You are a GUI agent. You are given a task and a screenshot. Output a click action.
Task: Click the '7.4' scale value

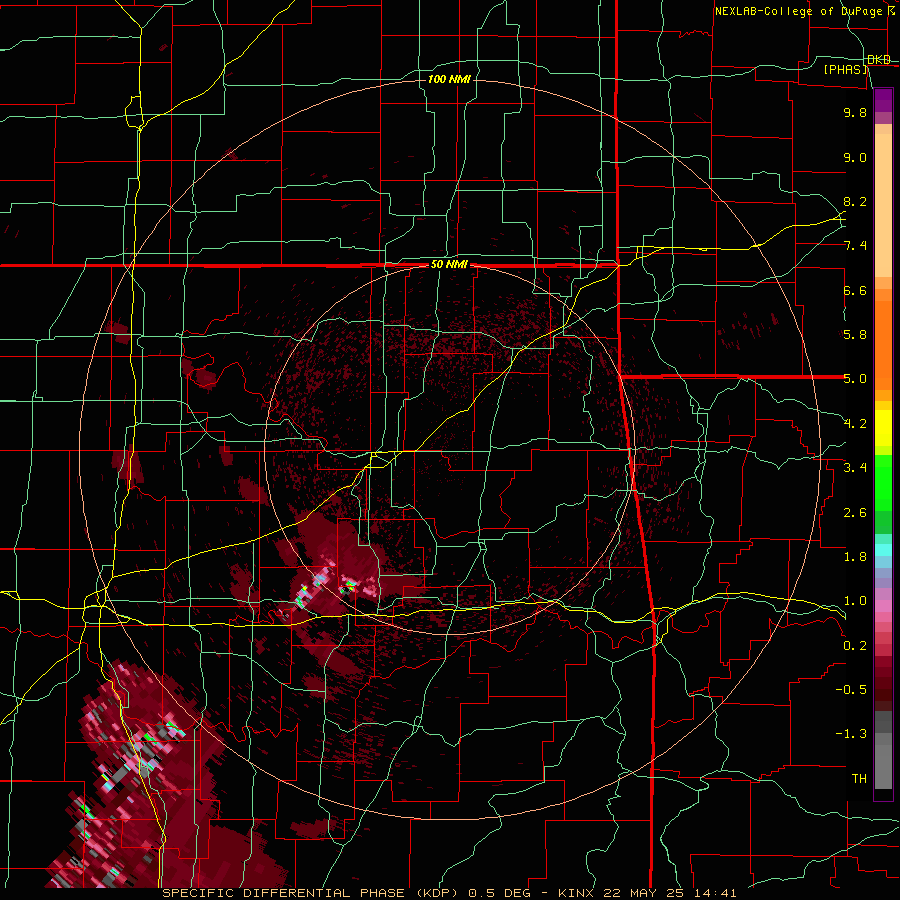pos(855,246)
